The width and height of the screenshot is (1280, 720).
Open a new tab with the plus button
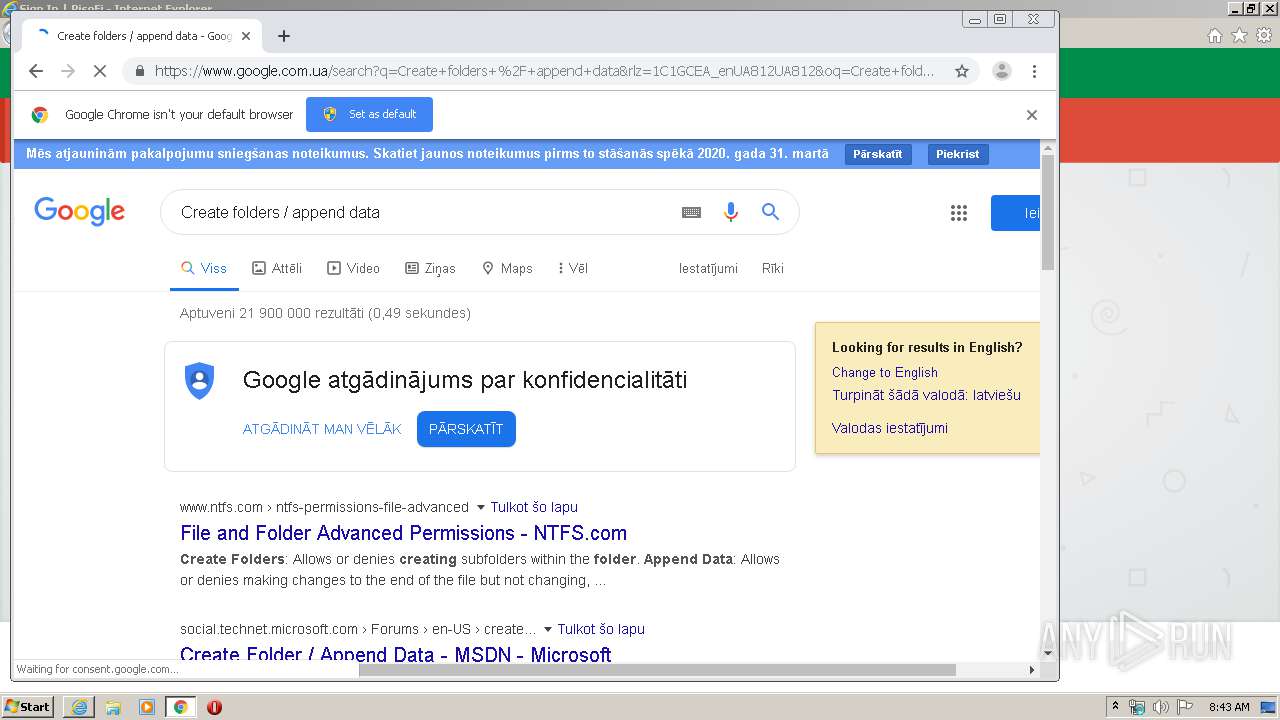click(x=284, y=36)
